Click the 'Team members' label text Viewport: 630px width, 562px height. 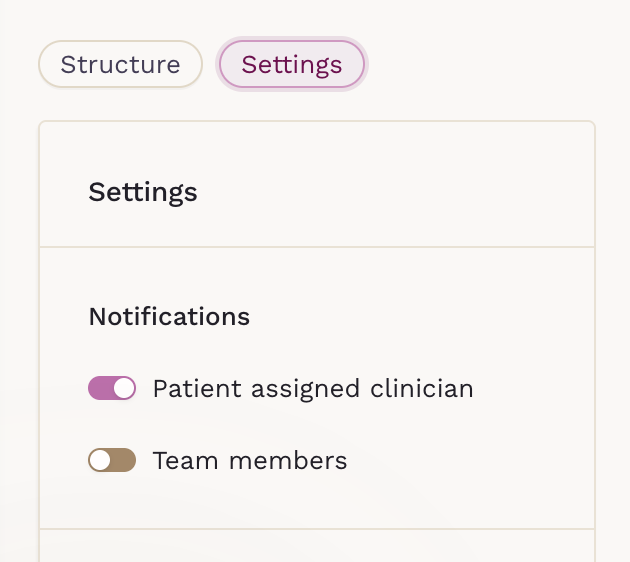[x=249, y=460]
